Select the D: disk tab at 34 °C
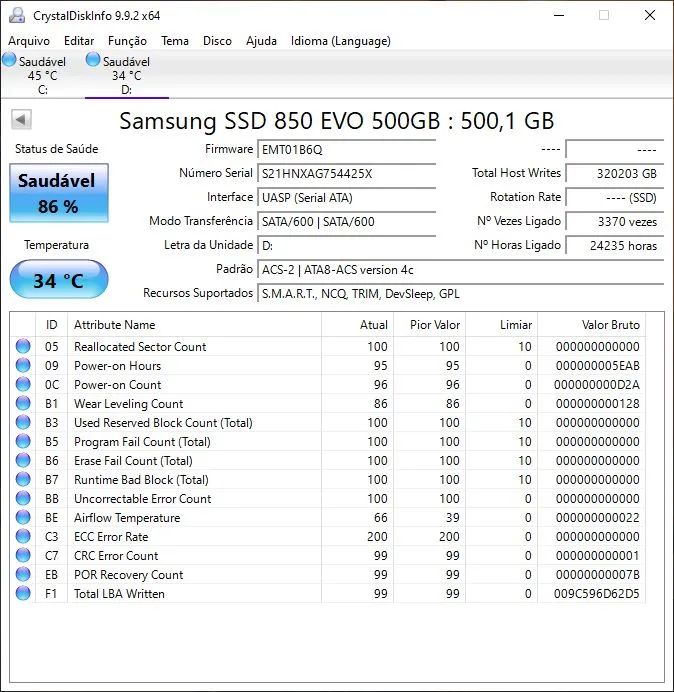 coord(127,74)
